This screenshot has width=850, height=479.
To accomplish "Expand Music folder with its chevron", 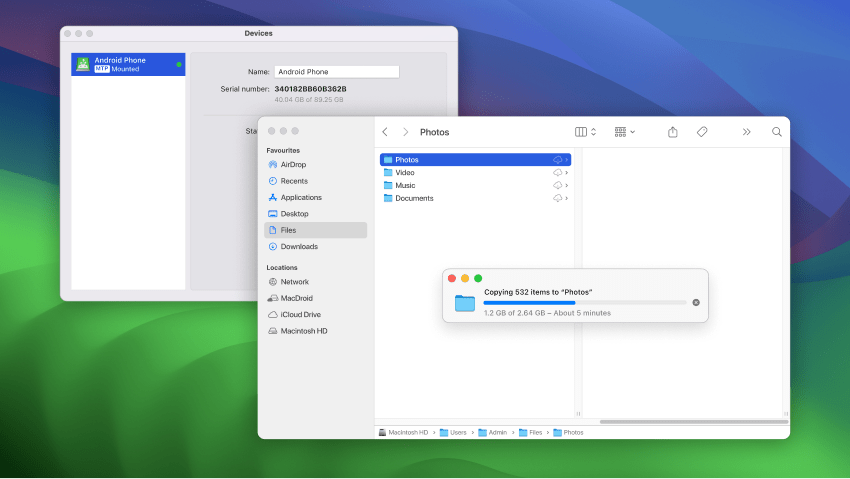I will (566, 185).
